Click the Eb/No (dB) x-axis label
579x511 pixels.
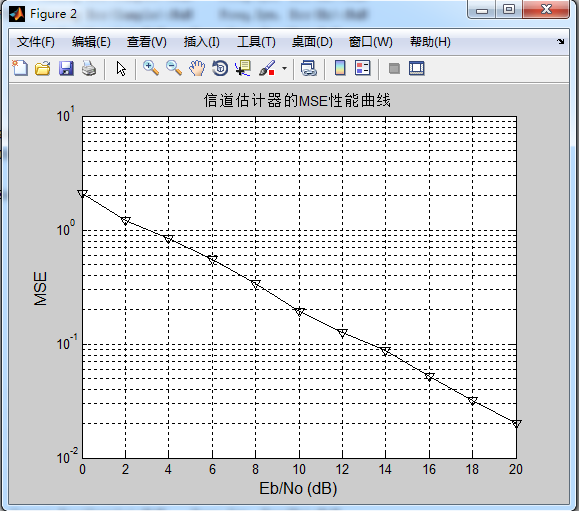(298, 488)
